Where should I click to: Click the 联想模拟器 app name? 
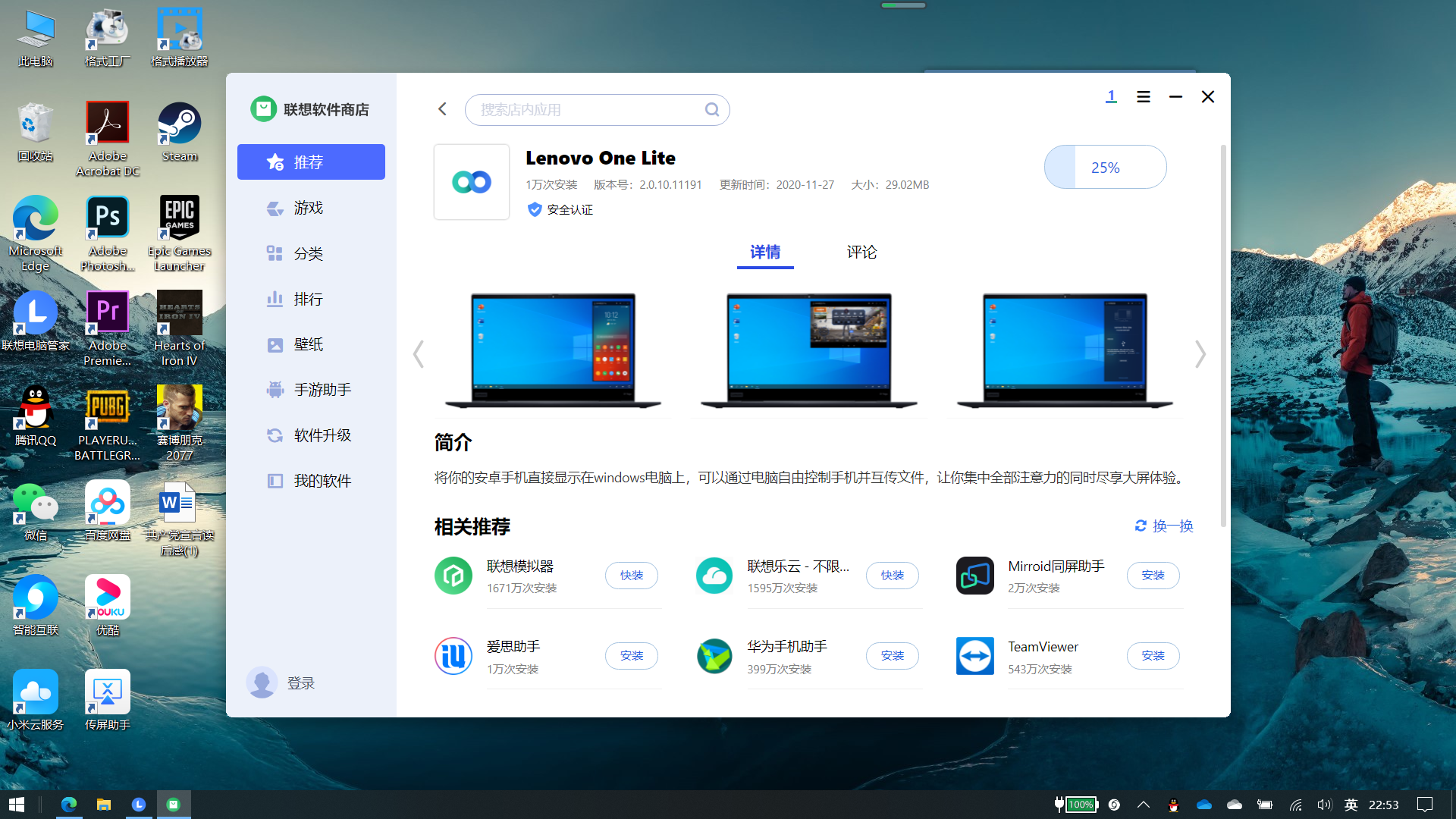[x=520, y=566]
